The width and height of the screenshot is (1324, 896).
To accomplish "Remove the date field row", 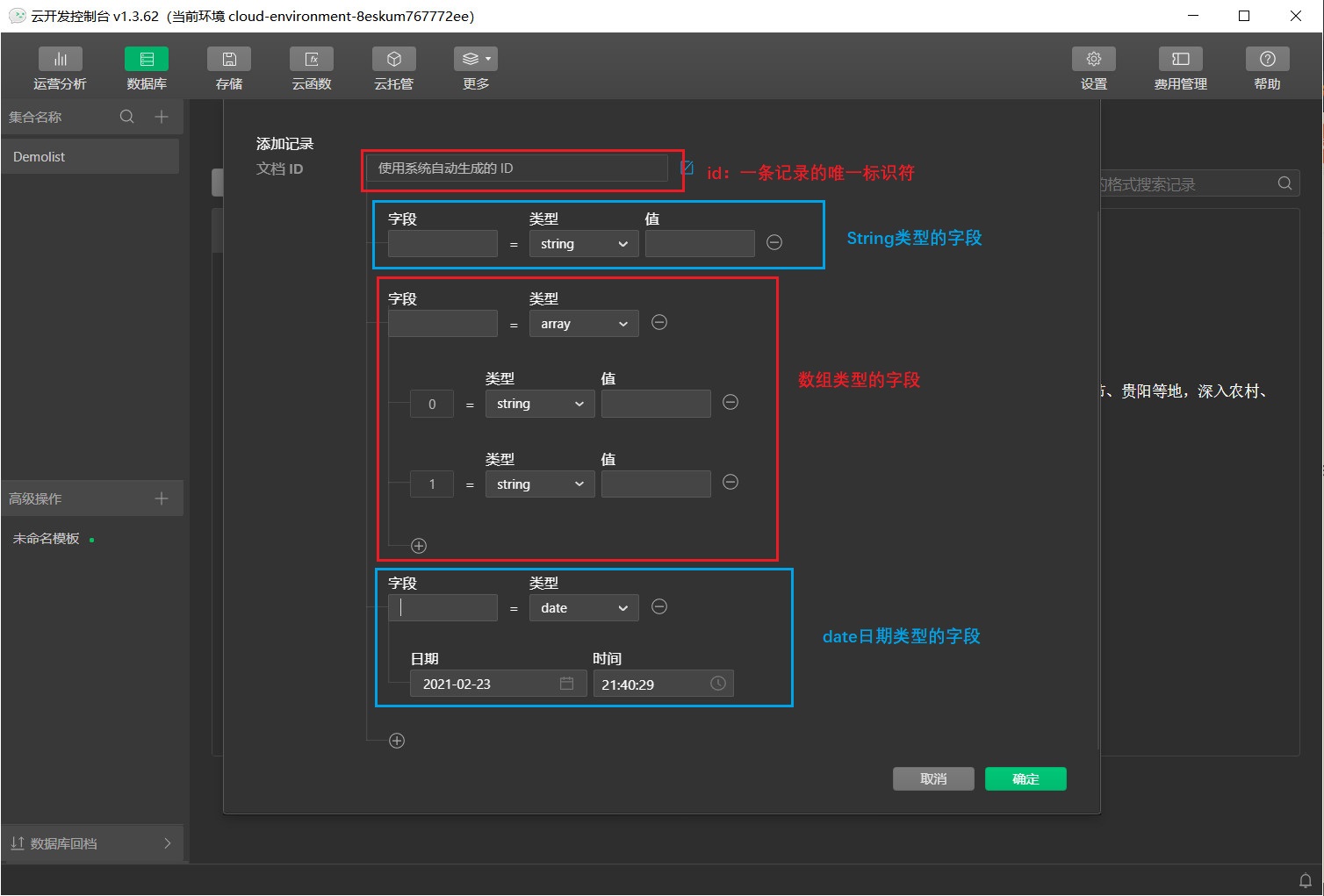I will point(659,606).
